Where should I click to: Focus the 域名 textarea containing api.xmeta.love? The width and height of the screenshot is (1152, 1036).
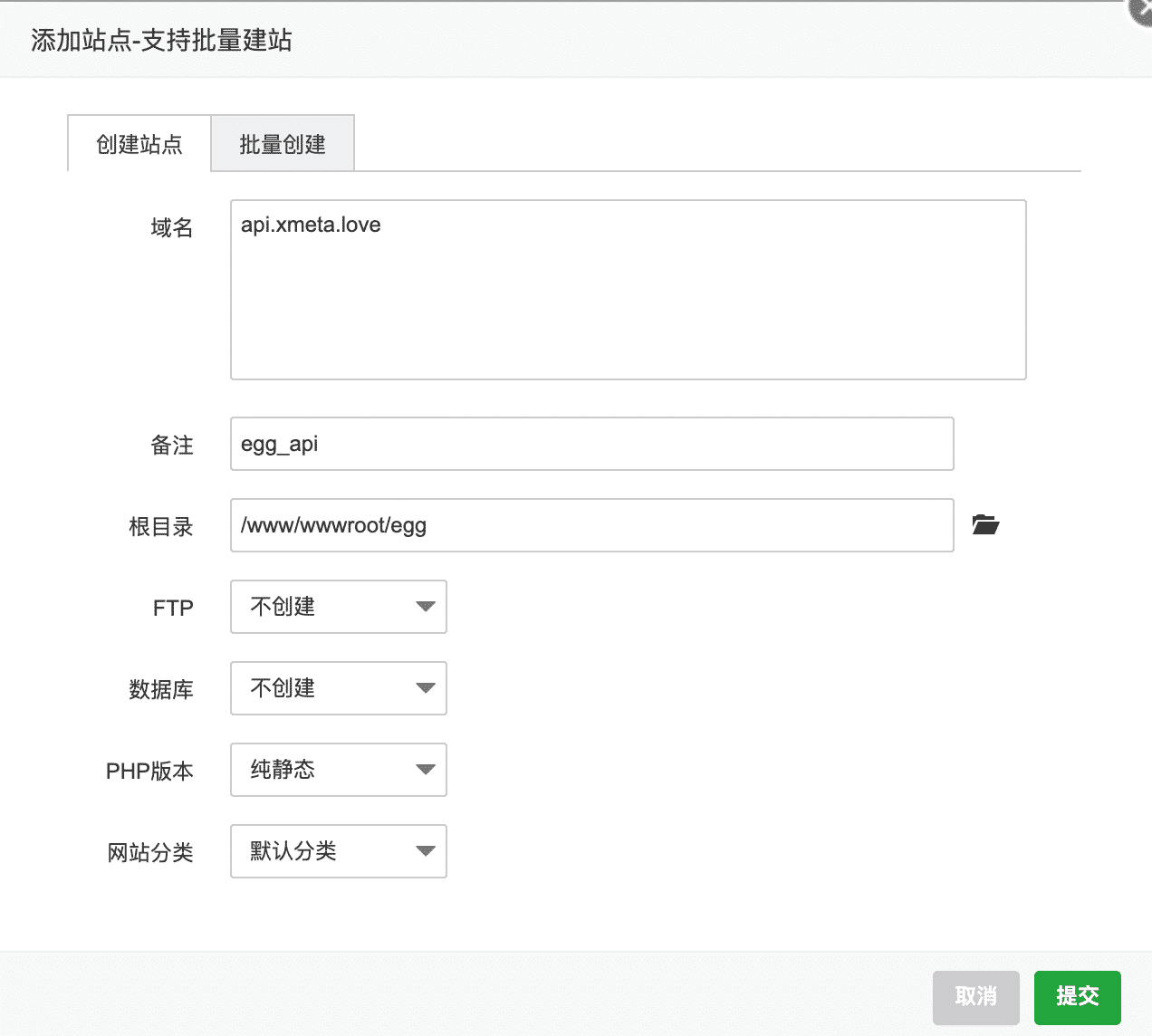(x=628, y=290)
